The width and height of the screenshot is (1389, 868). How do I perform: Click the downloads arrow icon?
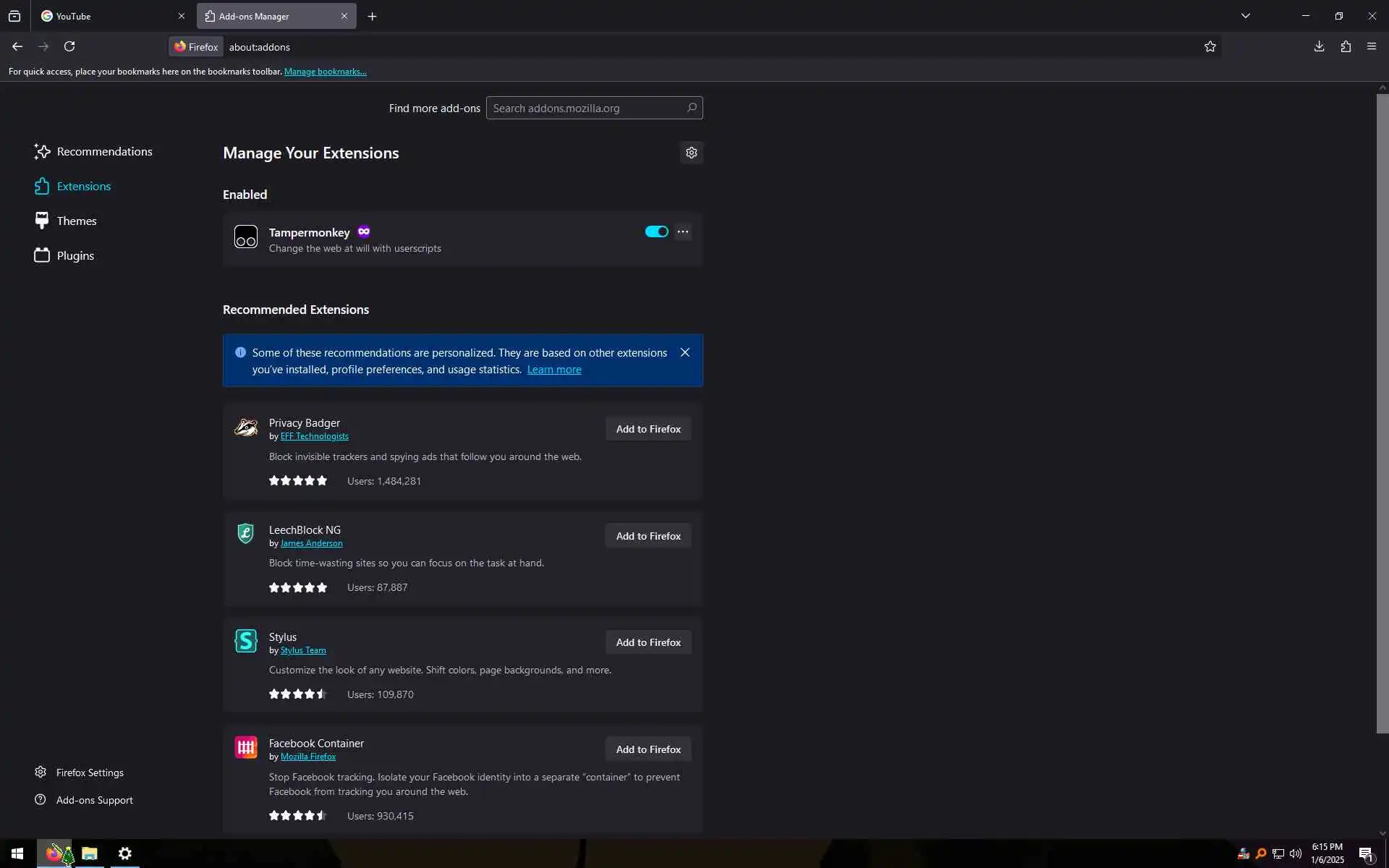pos(1319,47)
